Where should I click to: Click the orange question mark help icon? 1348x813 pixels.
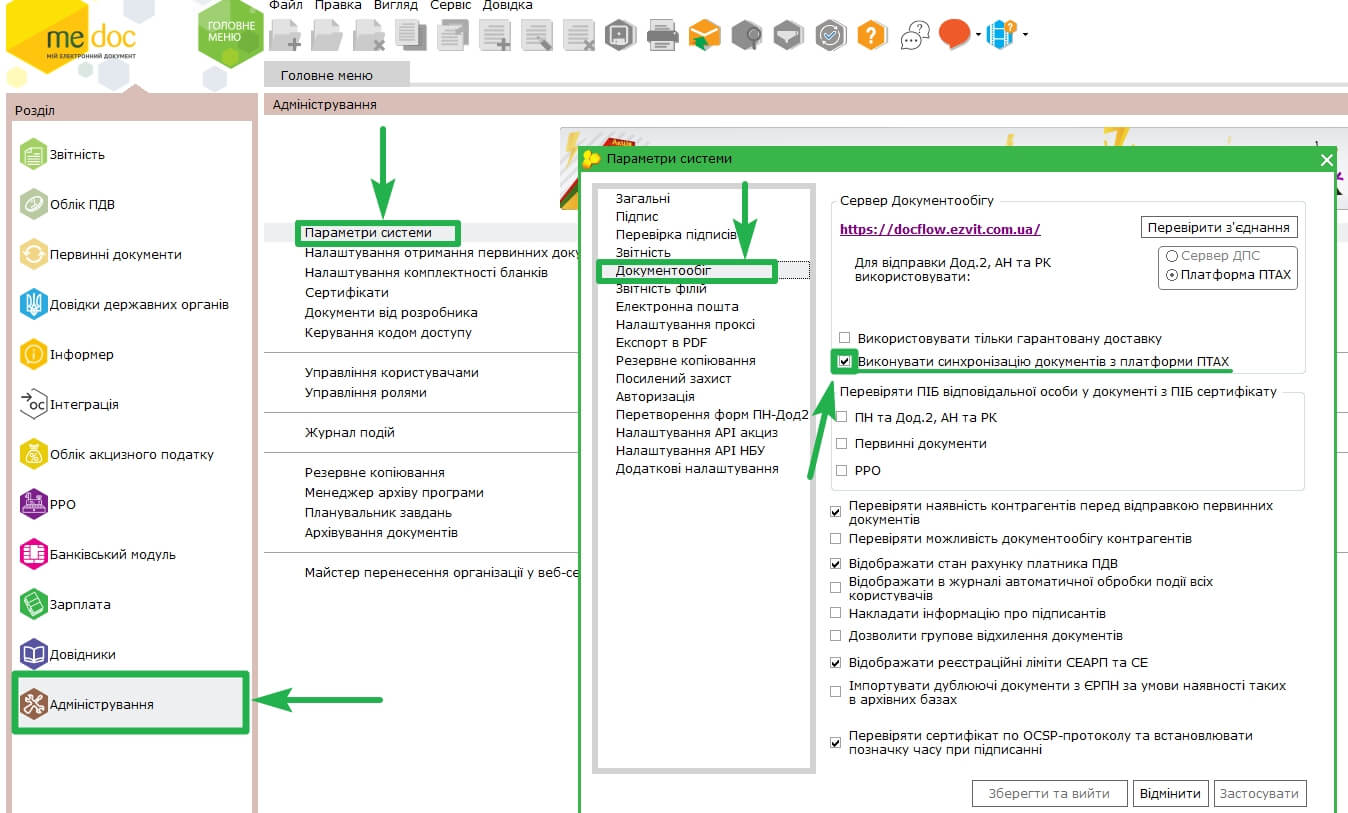(x=872, y=36)
